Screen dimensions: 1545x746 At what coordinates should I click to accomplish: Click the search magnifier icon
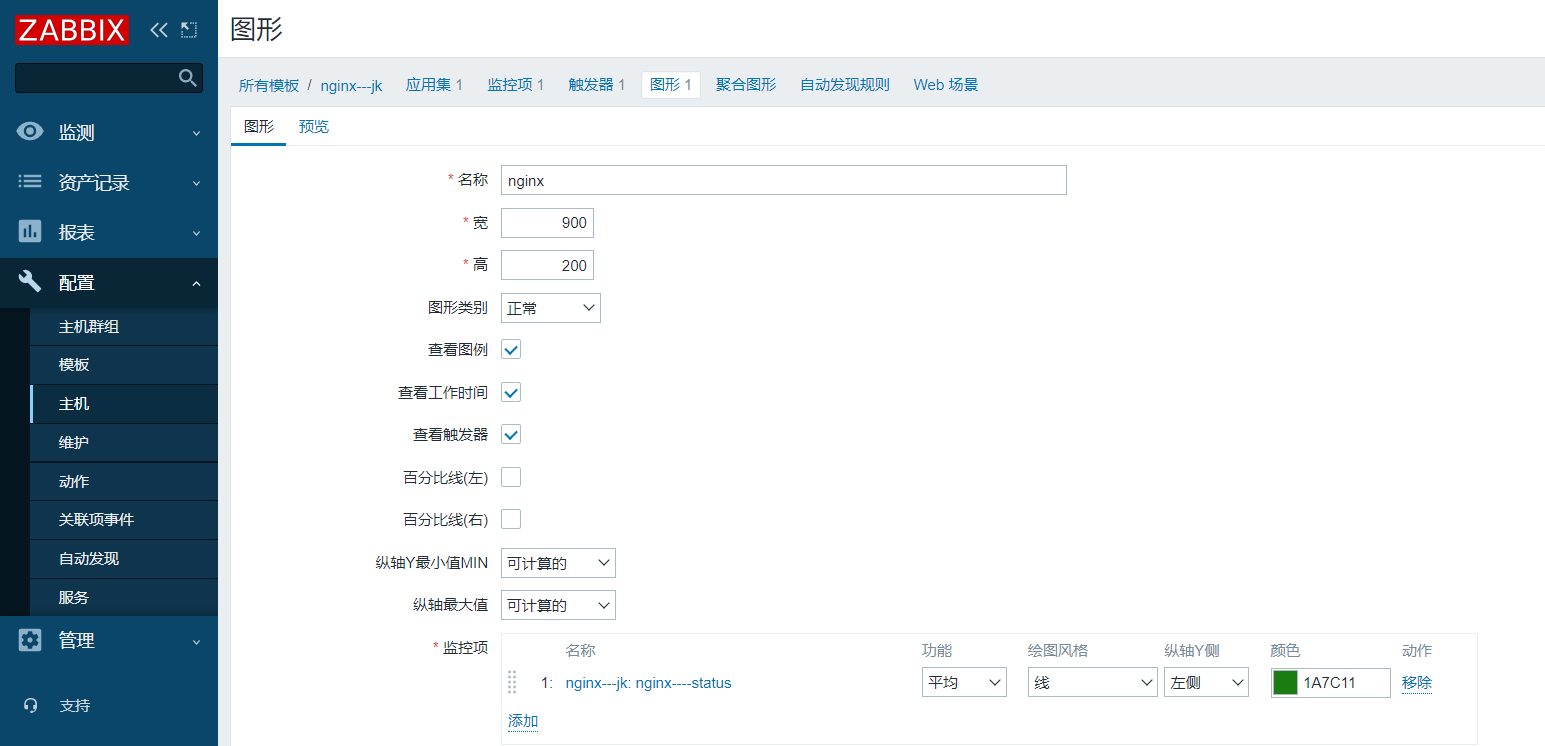click(187, 78)
